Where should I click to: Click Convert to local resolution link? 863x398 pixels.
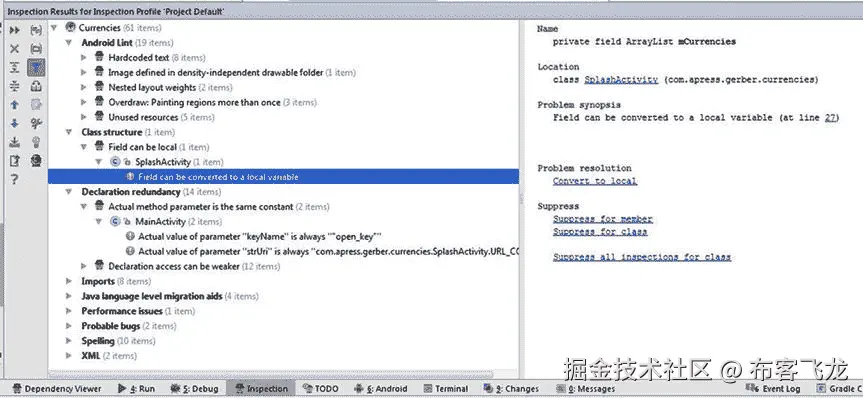point(595,181)
